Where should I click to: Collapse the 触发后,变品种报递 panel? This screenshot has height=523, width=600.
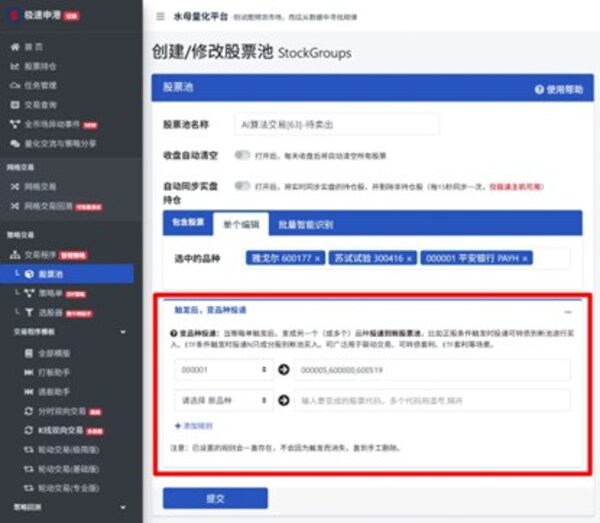pos(567,312)
